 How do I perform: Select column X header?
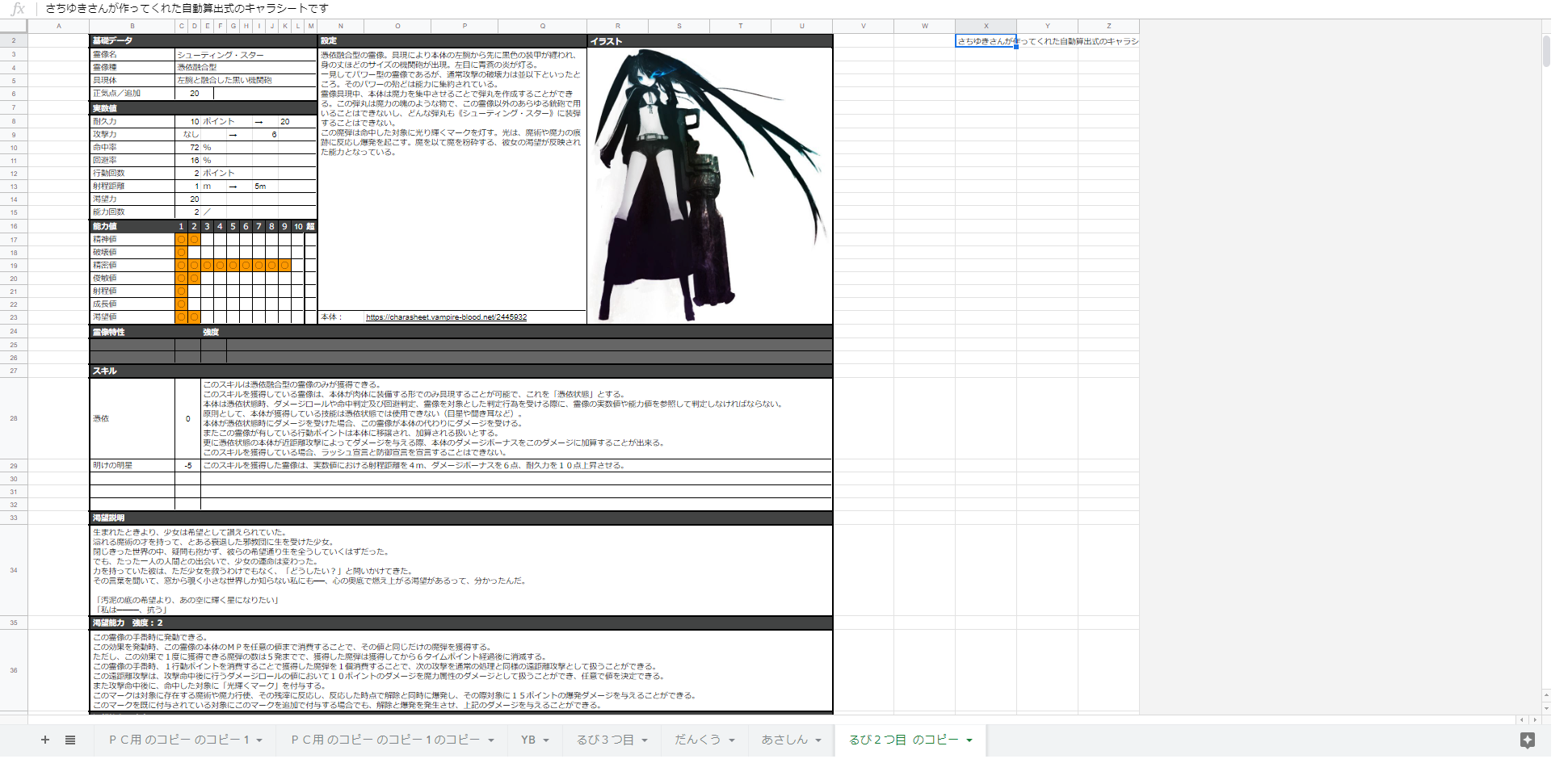click(x=986, y=26)
